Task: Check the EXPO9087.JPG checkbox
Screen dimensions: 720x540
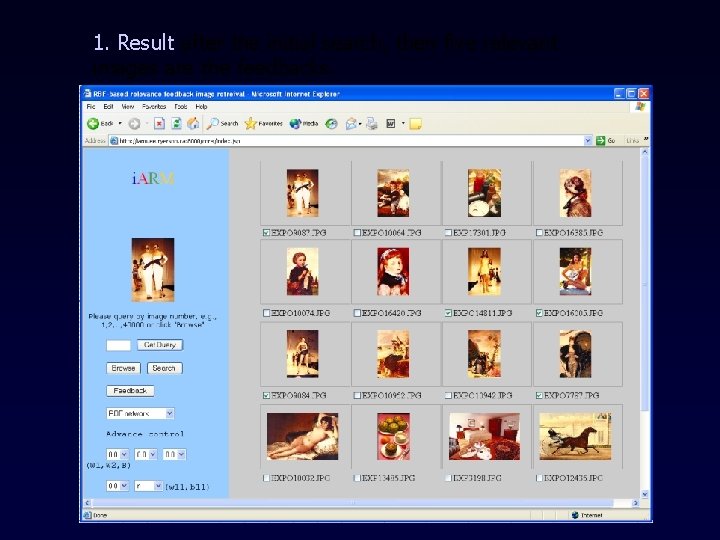Action: 266,233
